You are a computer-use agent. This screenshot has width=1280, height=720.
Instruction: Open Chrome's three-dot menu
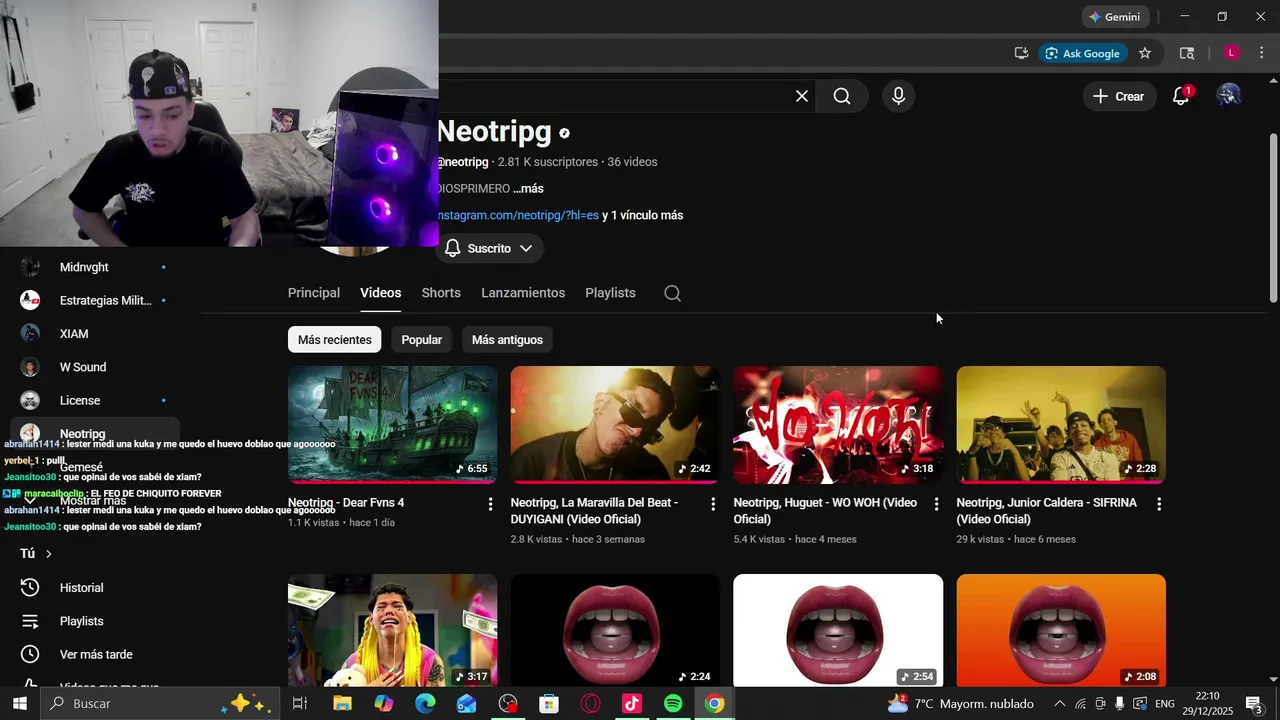point(1263,53)
